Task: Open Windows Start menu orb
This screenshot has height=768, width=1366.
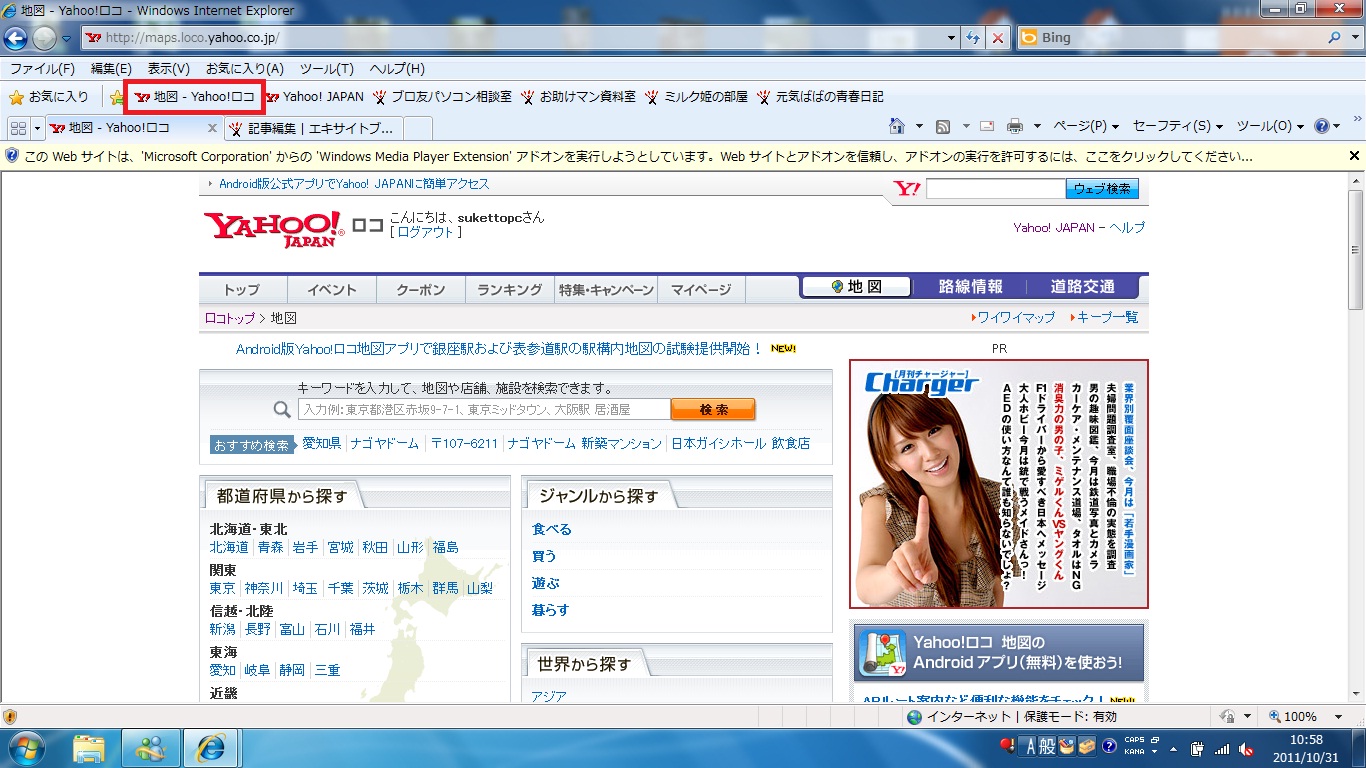Action: coord(28,747)
